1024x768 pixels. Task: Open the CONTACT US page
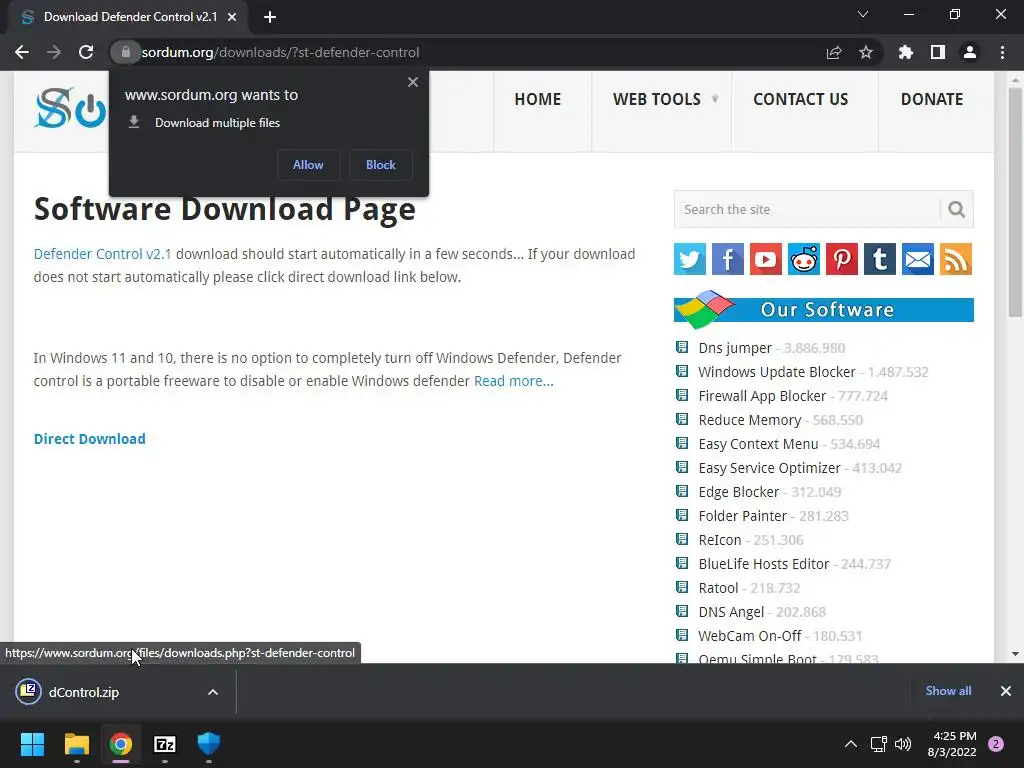coord(801,99)
